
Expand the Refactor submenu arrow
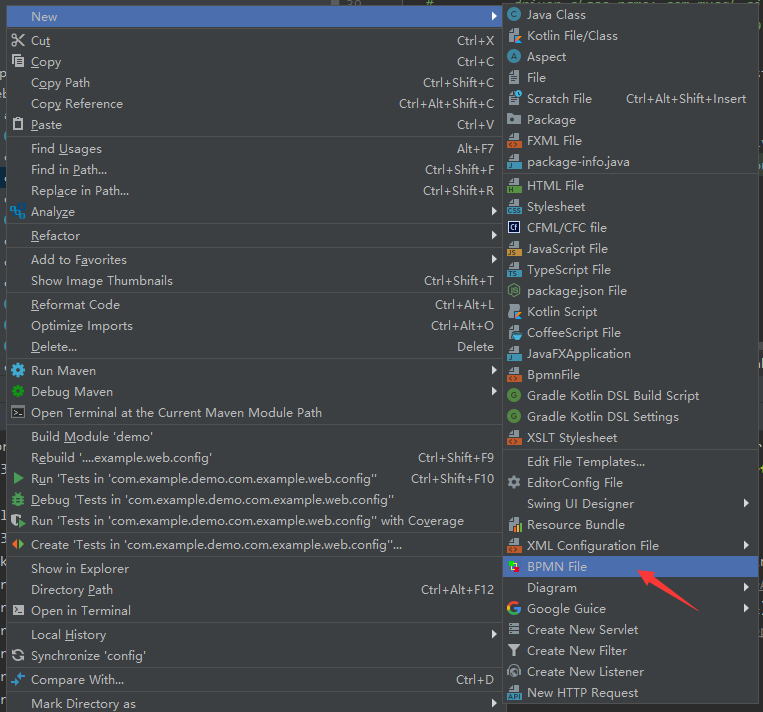click(494, 235)
